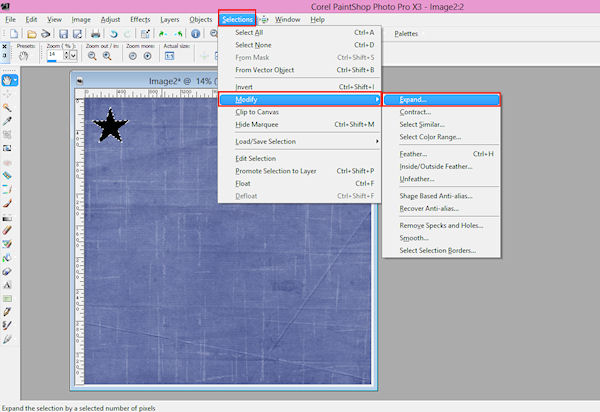Choose Select Similar...
This screenshot has height=412, width=600.
[441, 125]
